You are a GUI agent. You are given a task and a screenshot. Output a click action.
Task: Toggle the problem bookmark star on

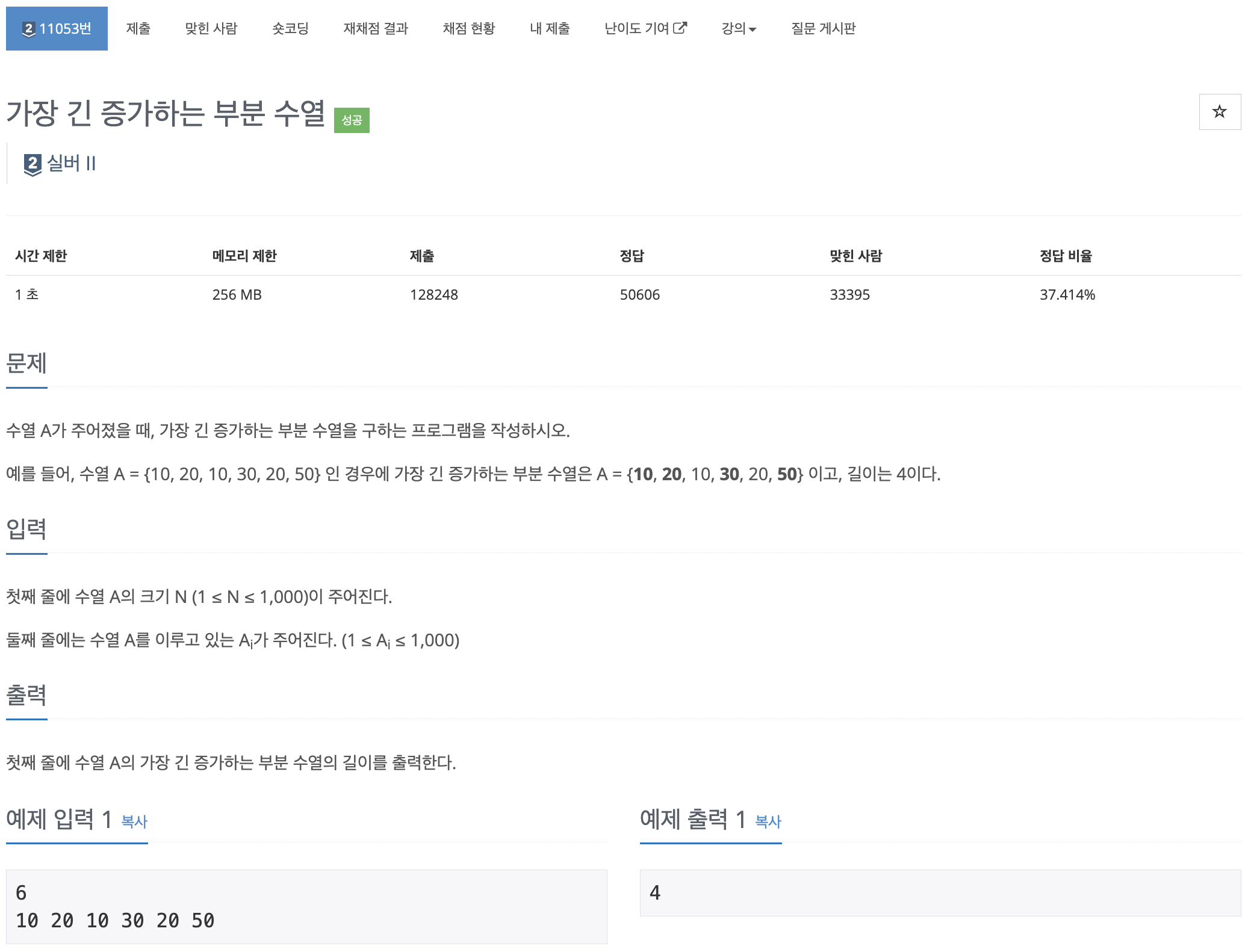click(x=1220, y=111)
